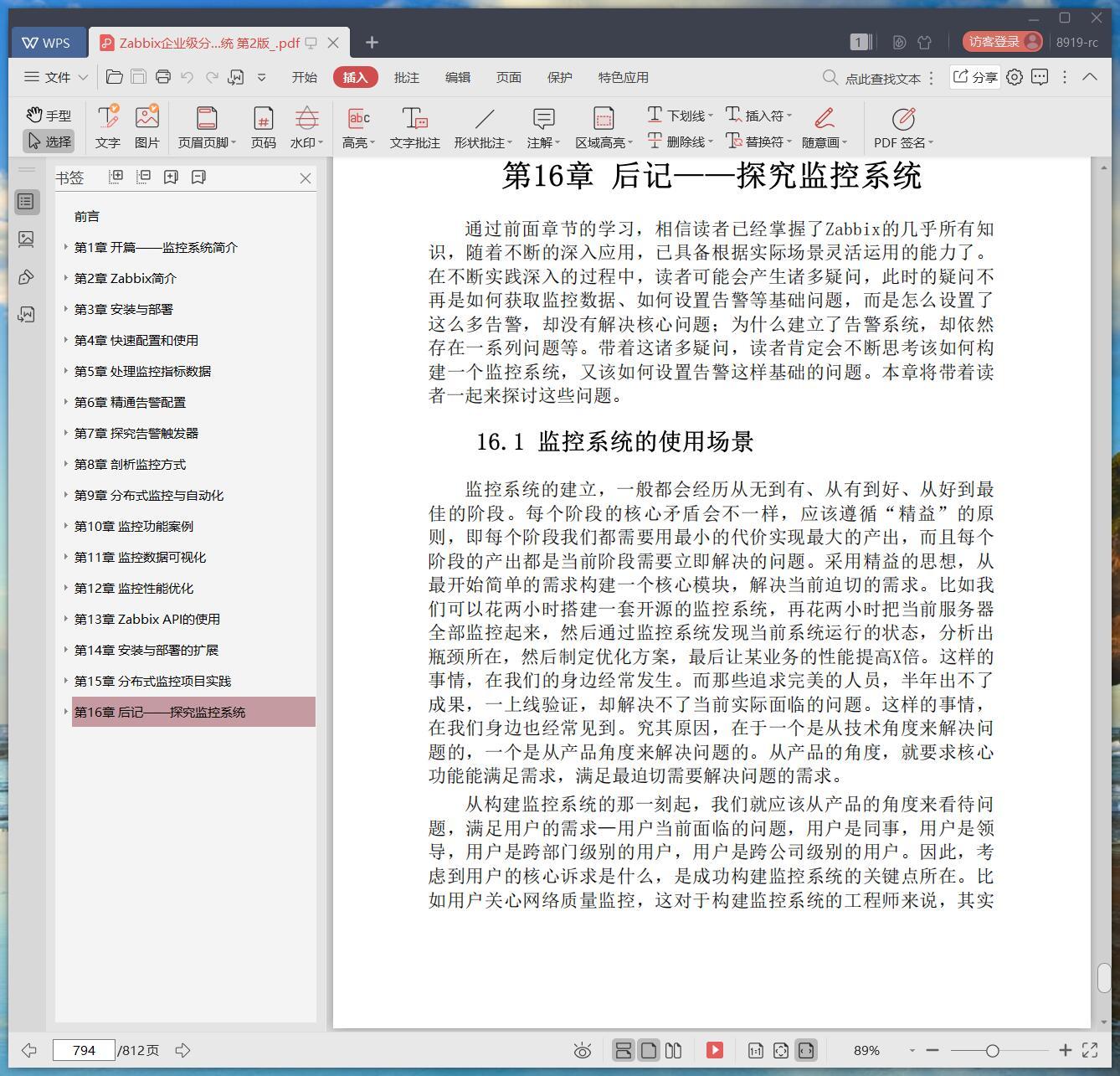
Task: Jump to 第7章 探究告警触发器
Action: point(136,433)
